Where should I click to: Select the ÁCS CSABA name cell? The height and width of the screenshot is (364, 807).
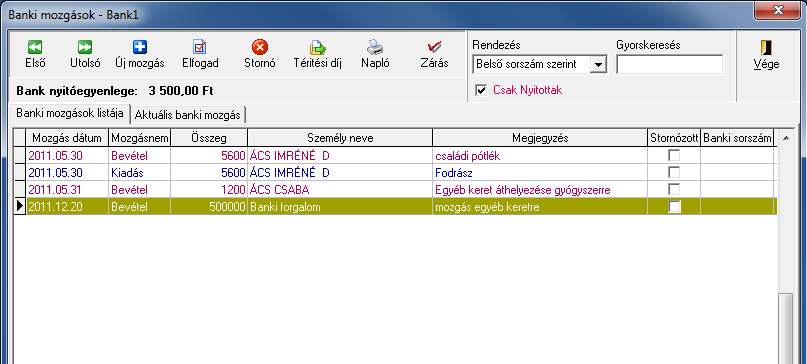coord(340,189)
